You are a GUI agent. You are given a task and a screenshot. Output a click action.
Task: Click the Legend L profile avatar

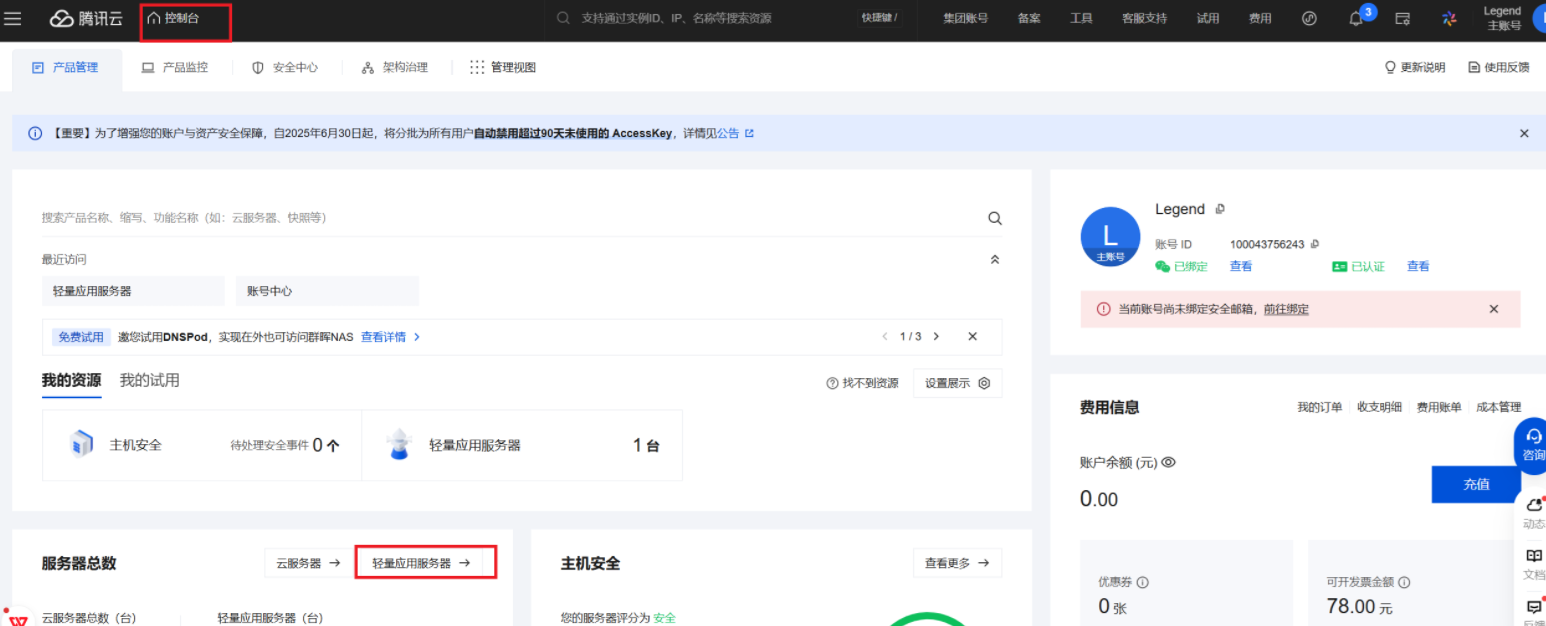point(1110,237)
